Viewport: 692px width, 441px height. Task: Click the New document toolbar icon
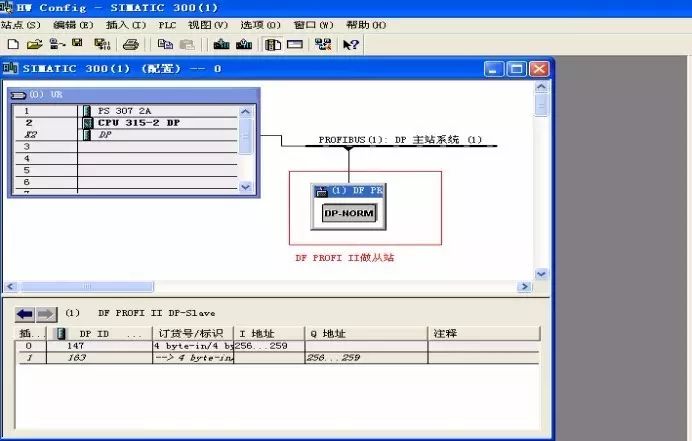click(x=13, y=44)
